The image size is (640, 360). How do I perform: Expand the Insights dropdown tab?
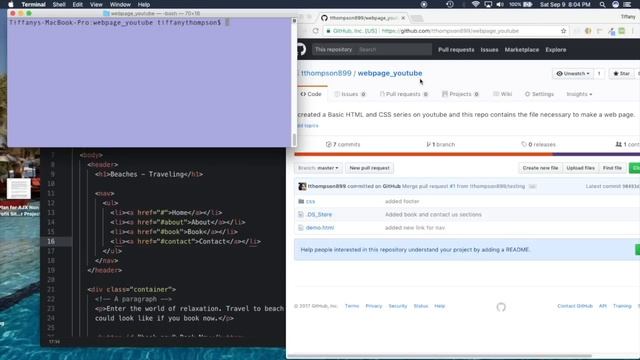click(x=579, y=94)
